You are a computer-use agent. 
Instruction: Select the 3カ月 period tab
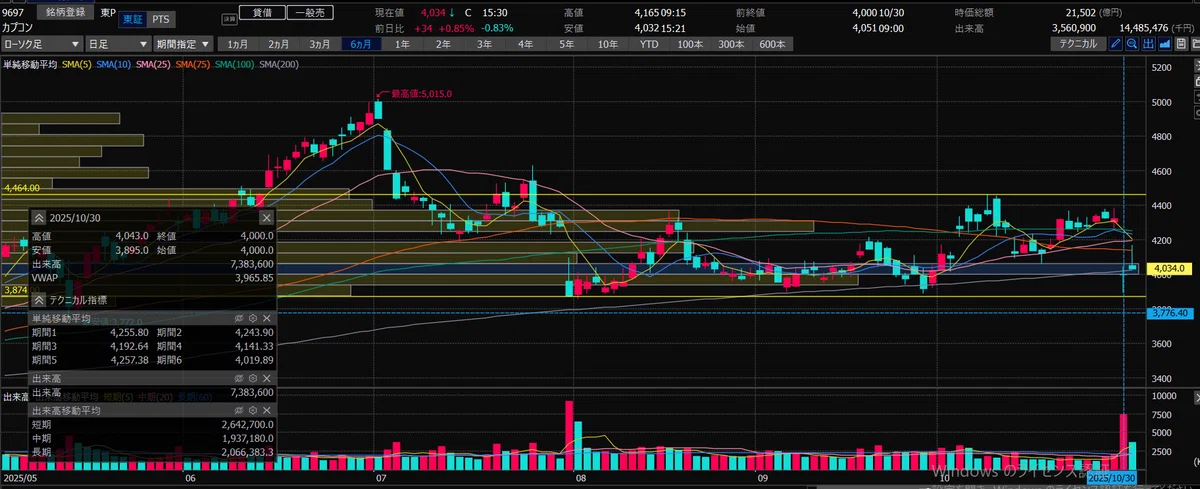click(x=320, y=44)
